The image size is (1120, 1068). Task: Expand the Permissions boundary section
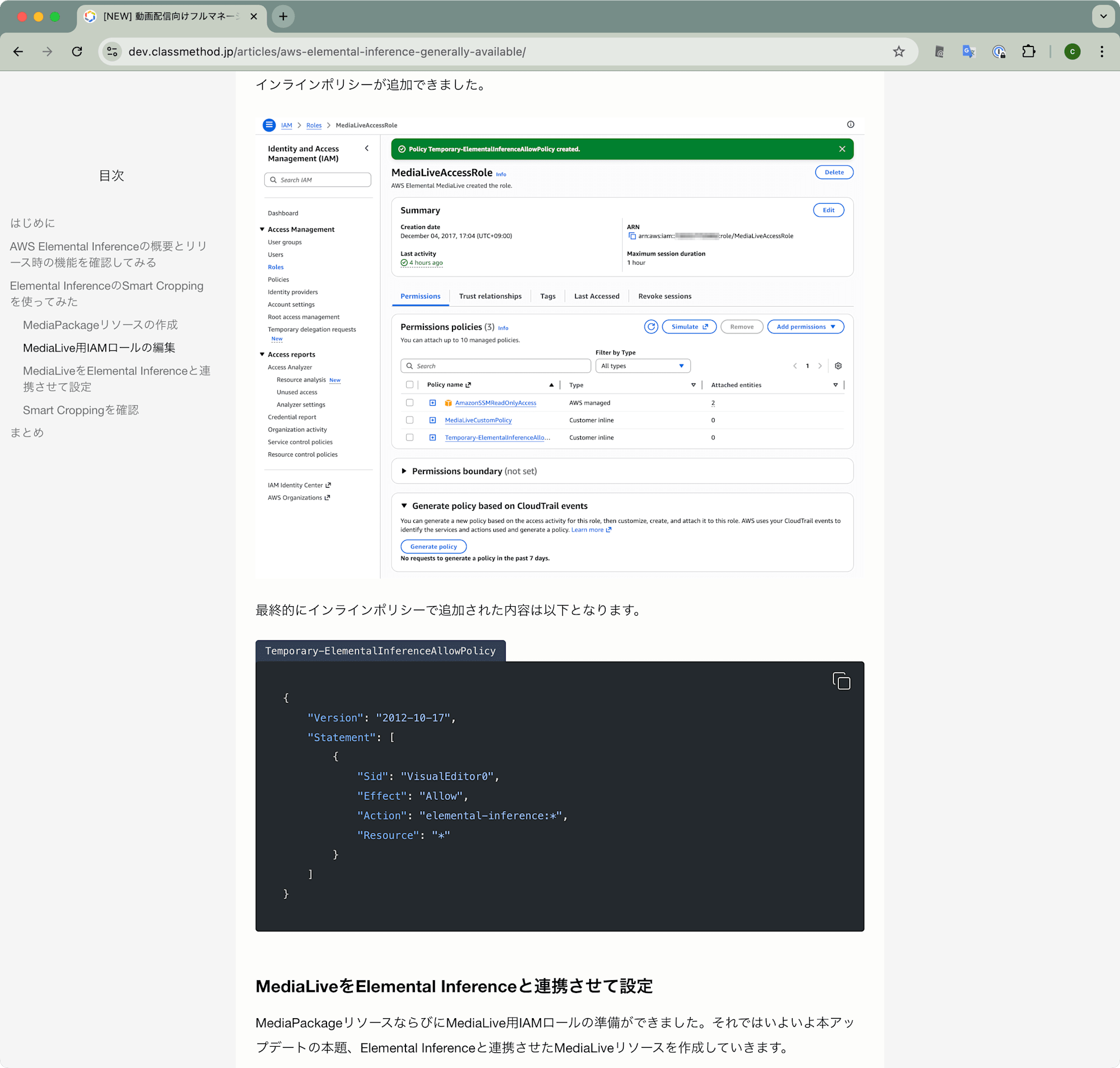click(x=404, y=471)
